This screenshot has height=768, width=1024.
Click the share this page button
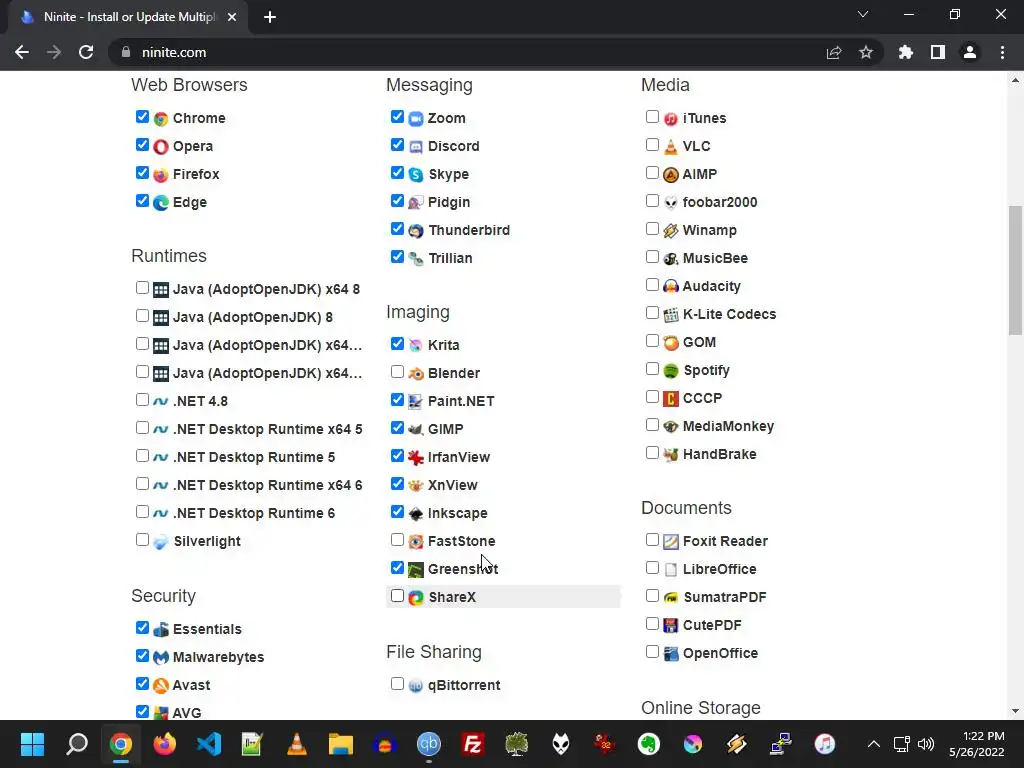834,52
